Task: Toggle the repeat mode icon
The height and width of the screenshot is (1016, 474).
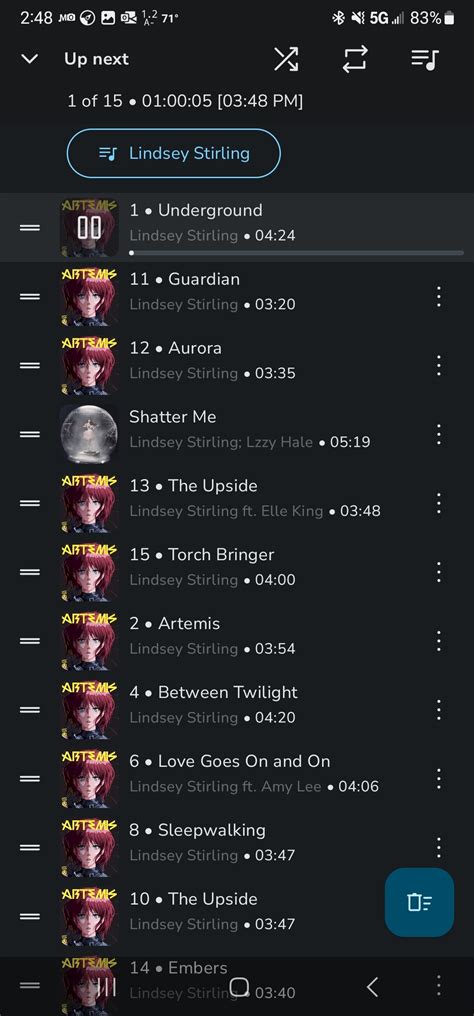Action: pyautogui.click(x=355, y=59)
